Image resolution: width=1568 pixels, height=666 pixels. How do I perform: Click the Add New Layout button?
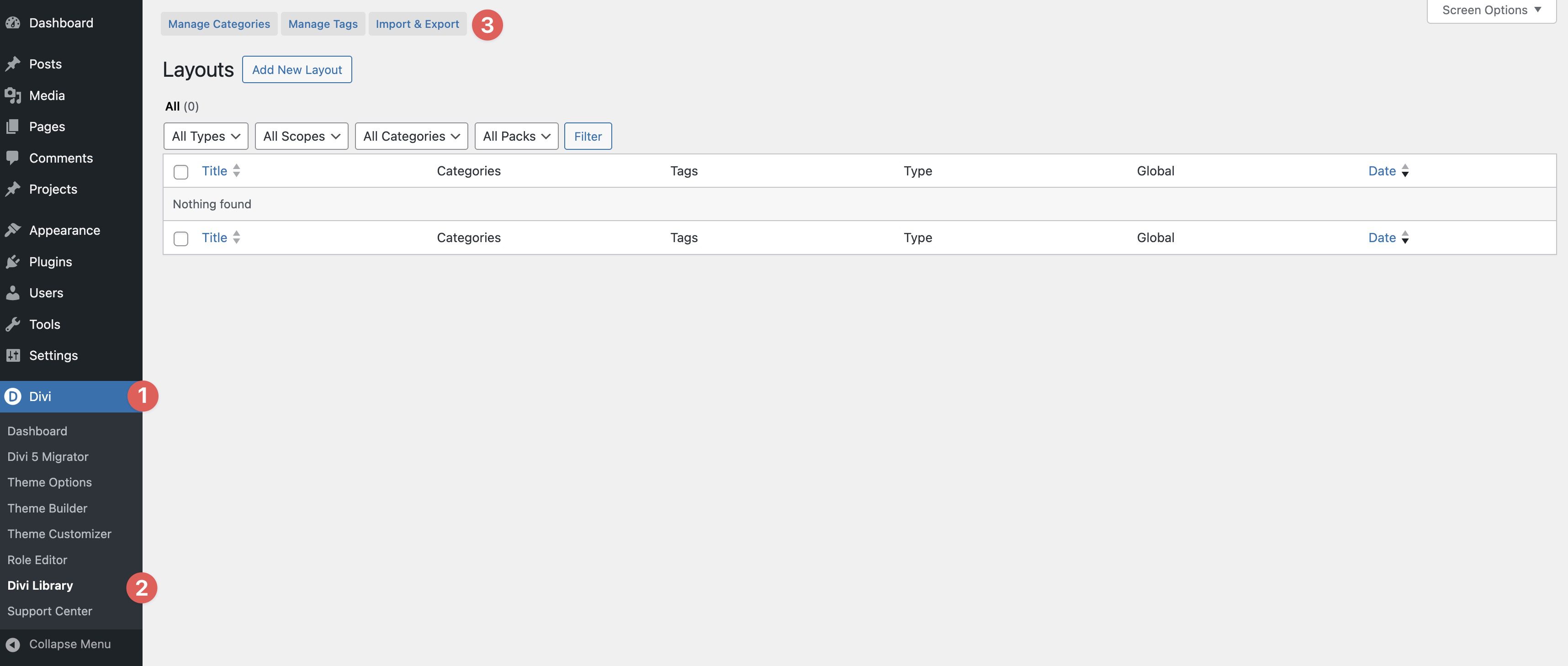(x=297, y=69)
